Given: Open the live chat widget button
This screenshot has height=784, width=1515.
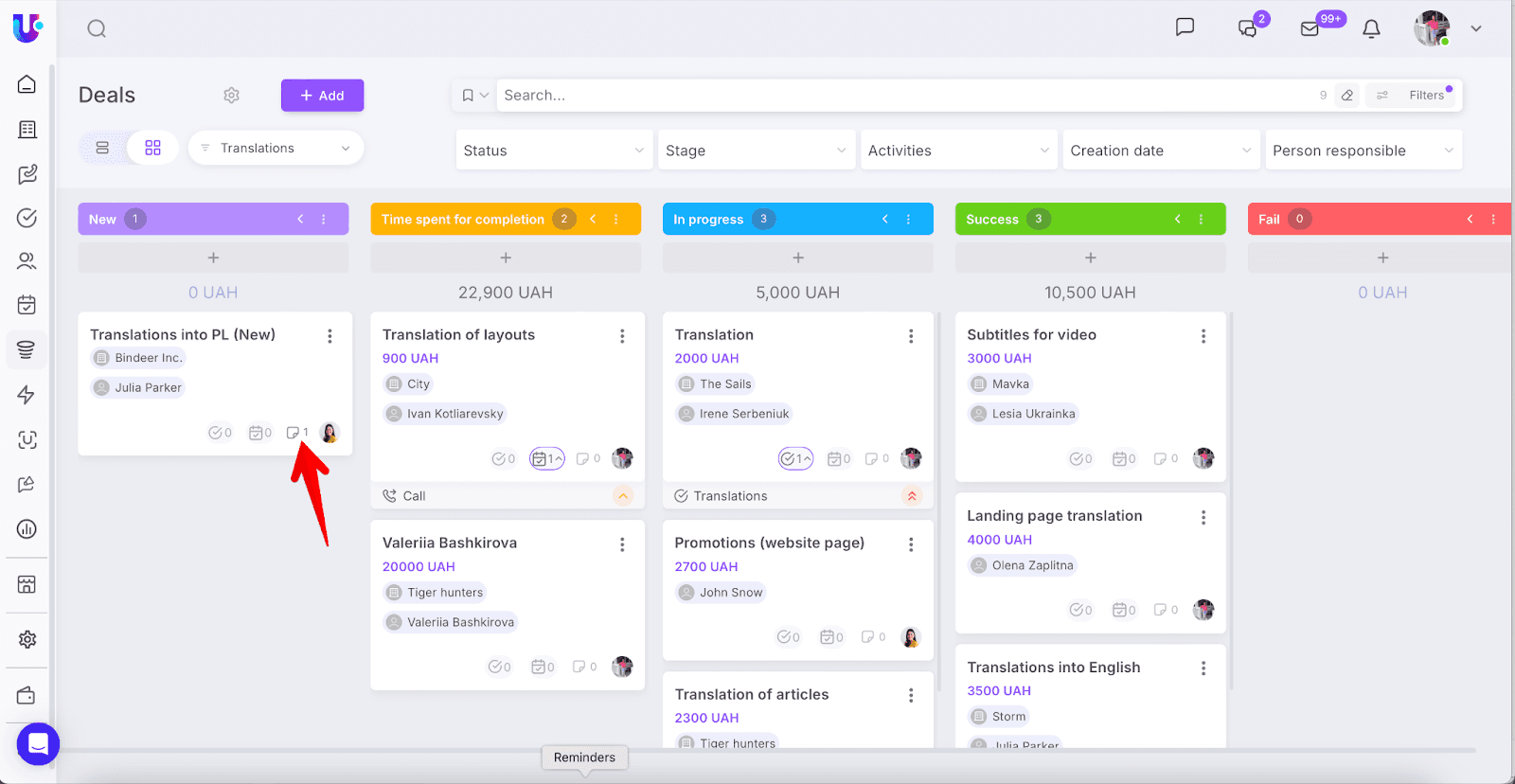Looking at the screenshot, I should (38, 744).
